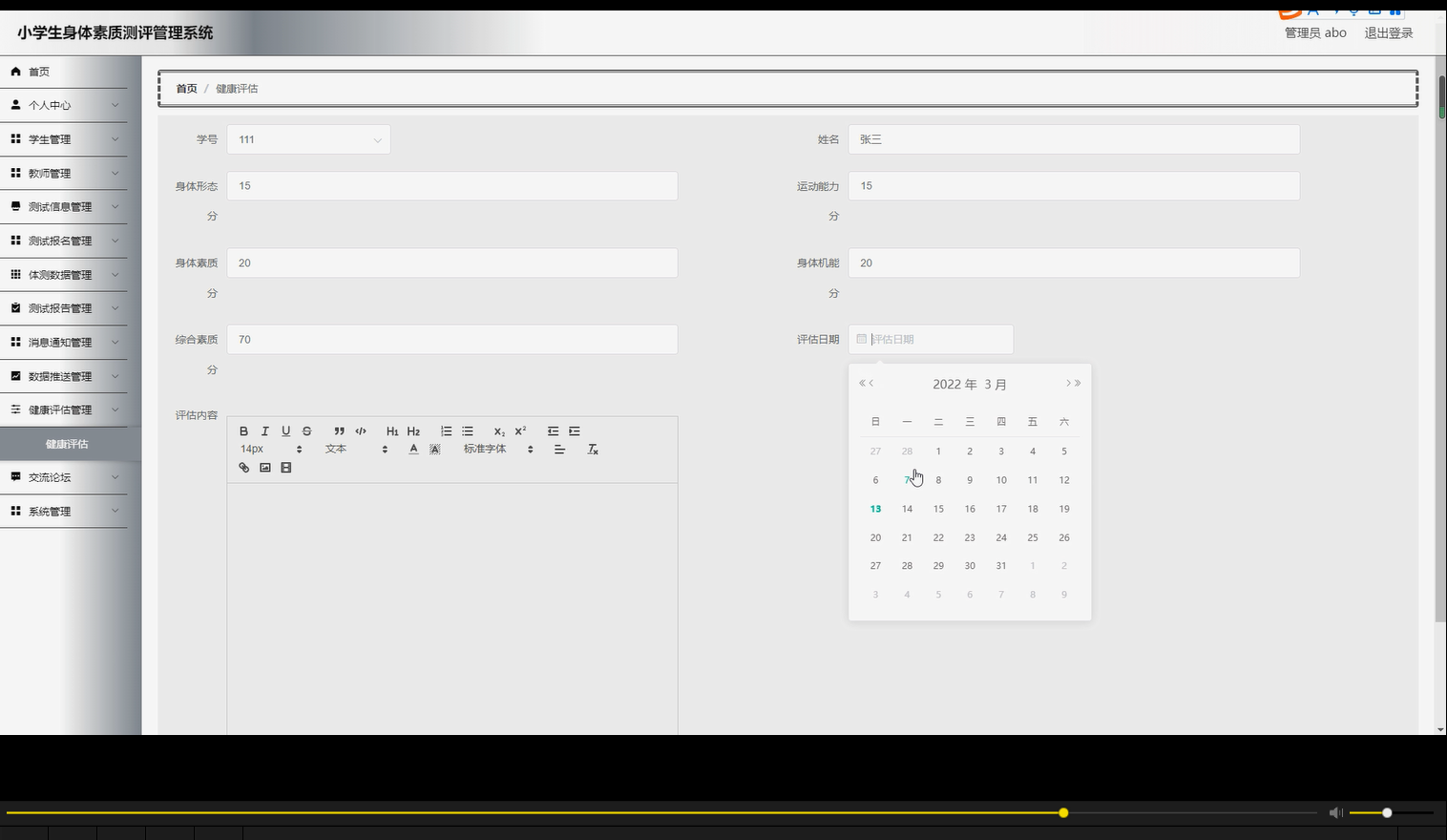
Task: Expand 教师管理 sidebar menu
Action: point(64,173)
